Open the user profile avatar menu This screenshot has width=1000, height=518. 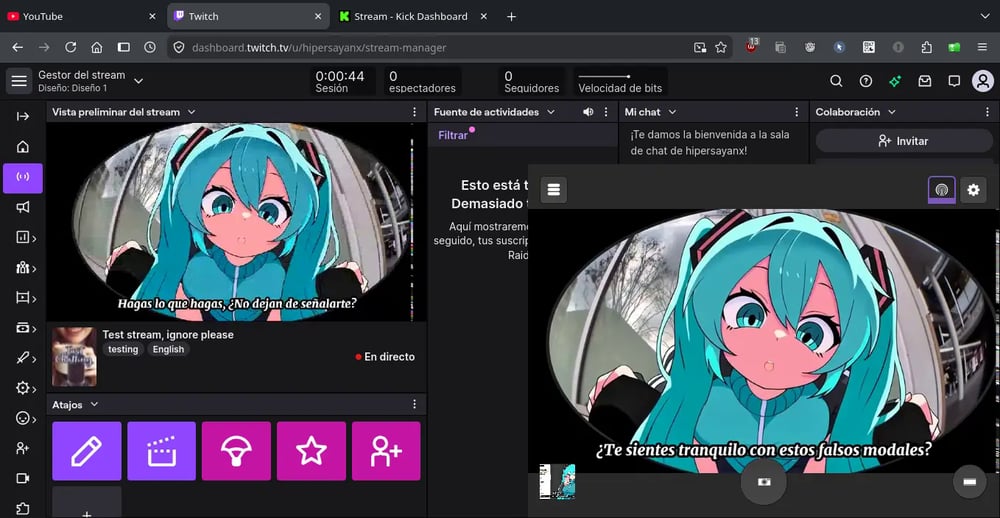pos(983,81)
